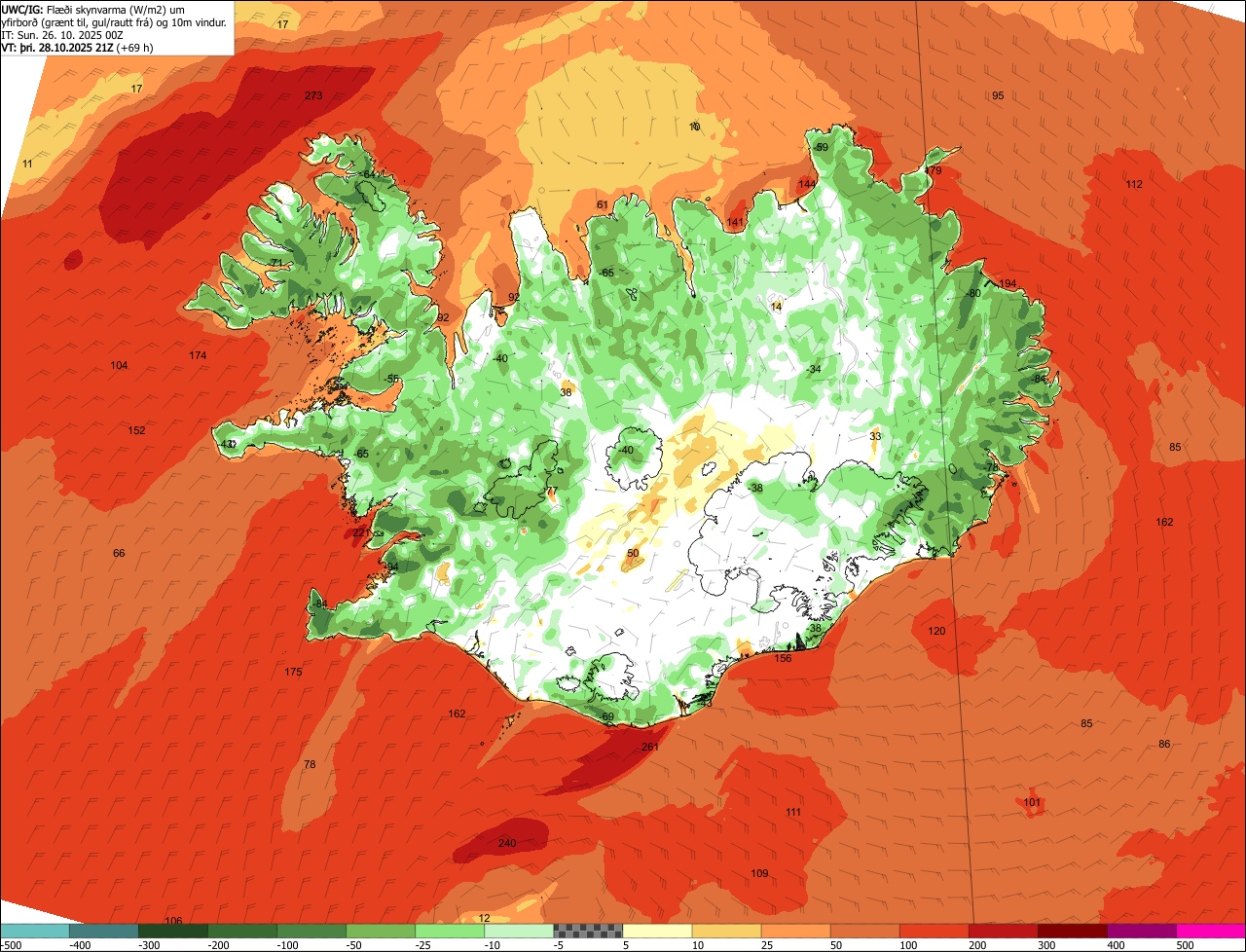Click the 59 value on the northern peninsula
The height and width of the screenshot is (952, 1246).
coord(822,147)
